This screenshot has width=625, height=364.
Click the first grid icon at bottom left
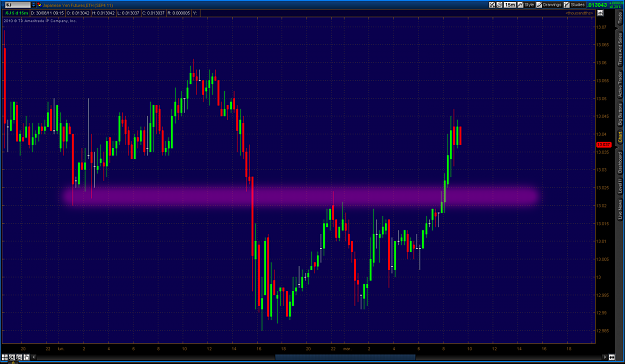tap(5, 357)
